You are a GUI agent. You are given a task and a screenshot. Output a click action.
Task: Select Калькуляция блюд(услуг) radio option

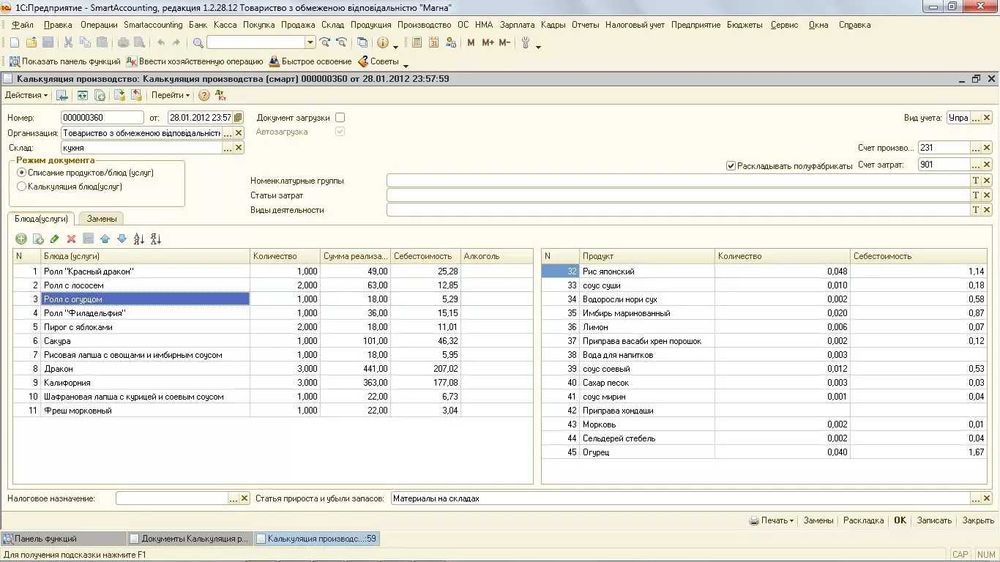22,186
